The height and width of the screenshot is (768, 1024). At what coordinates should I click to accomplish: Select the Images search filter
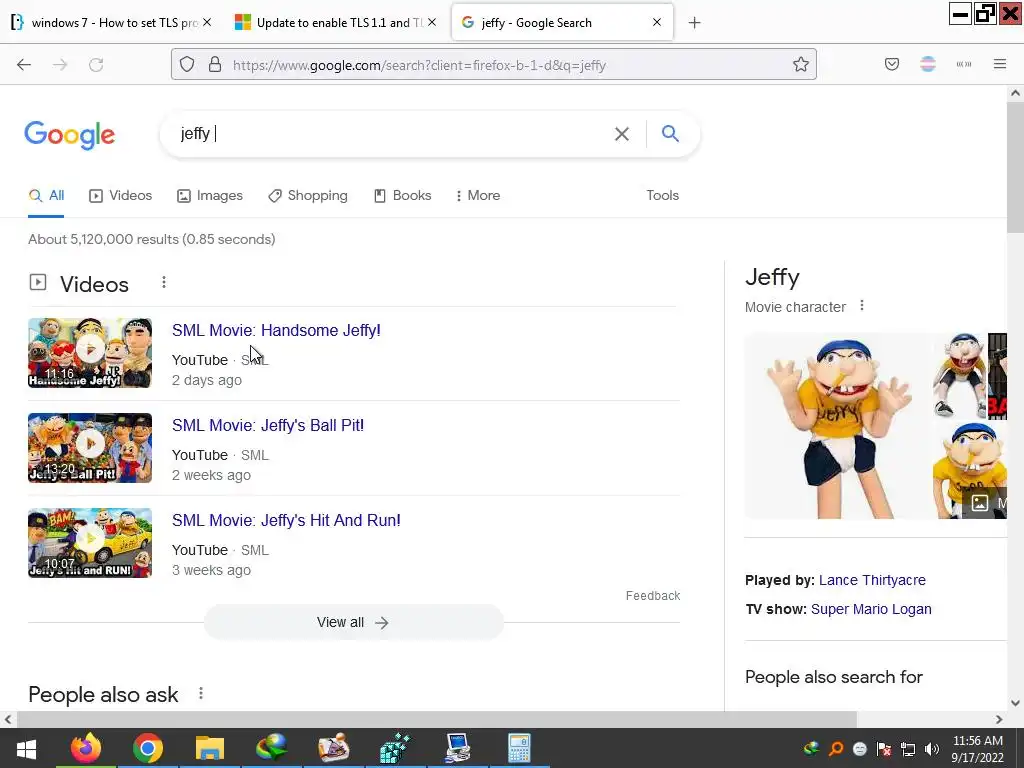(210, 195)
